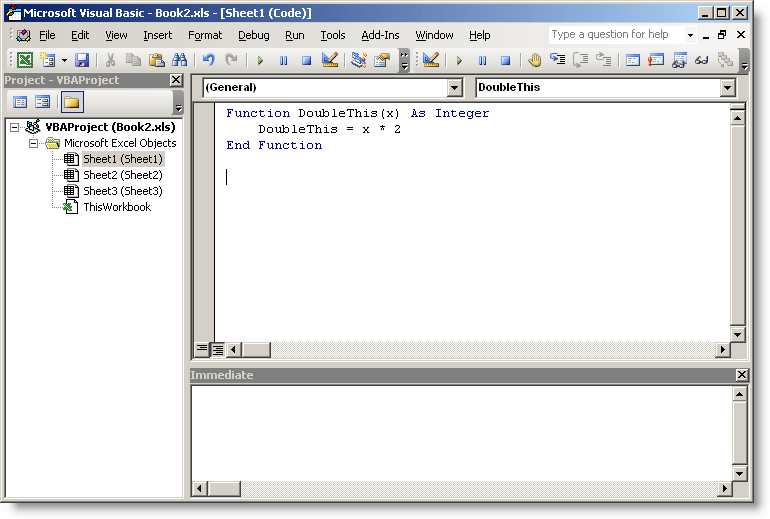Switch to View Object in Project pane
The width and height of the screenshot is (770, 519).
43,102
